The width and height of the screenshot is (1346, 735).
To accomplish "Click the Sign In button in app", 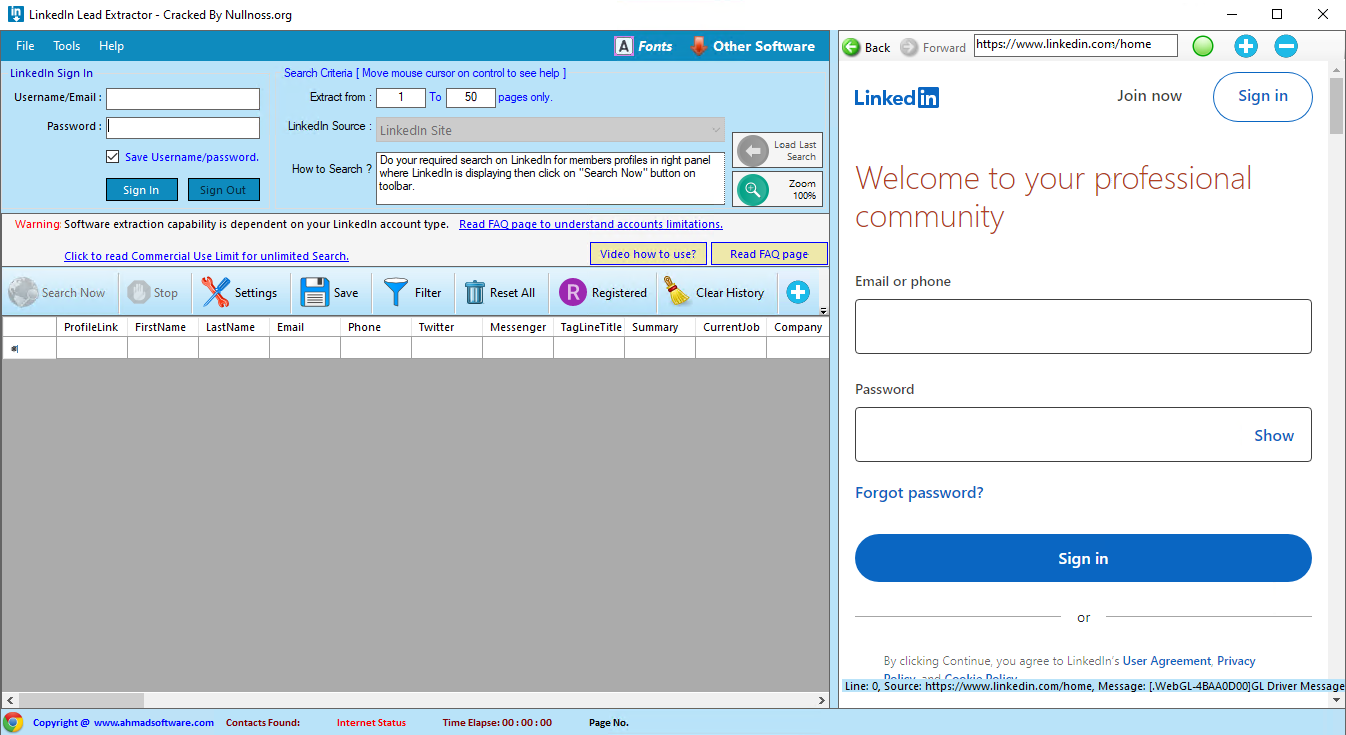I will point(141,190).
